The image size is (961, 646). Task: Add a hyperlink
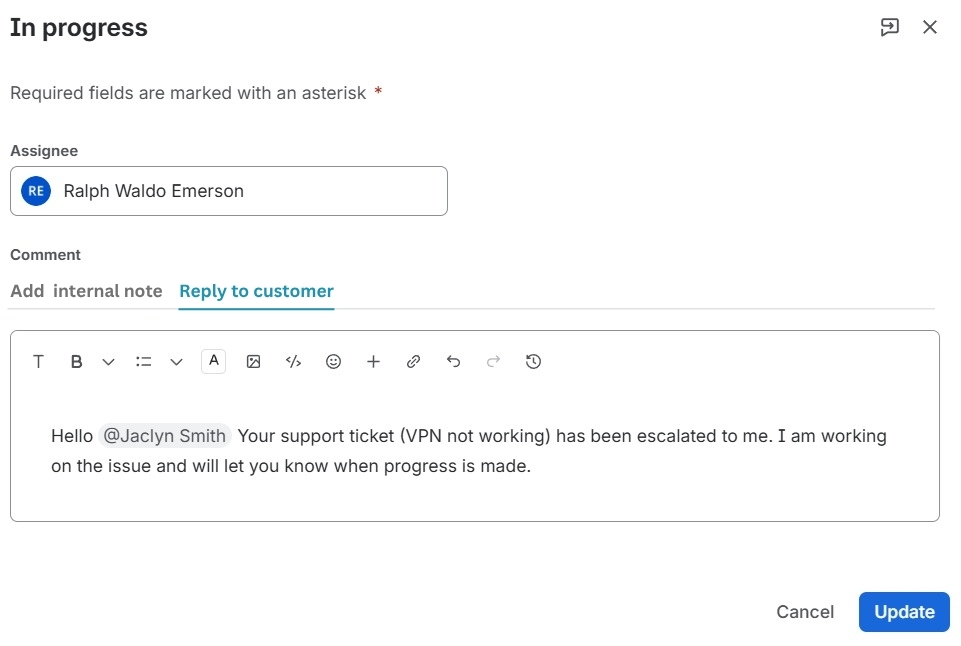tap(413, 362)
